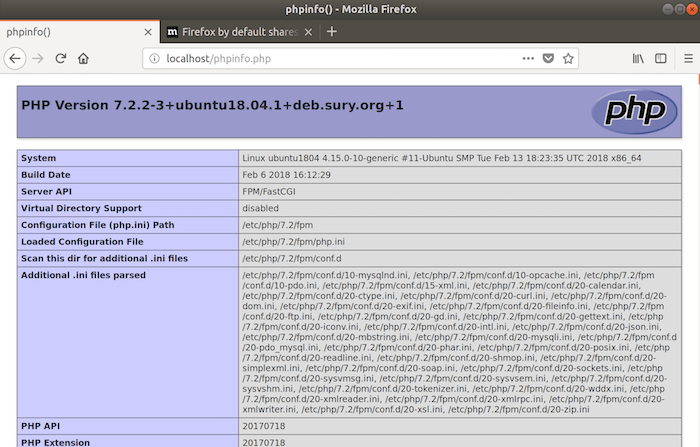Select 'Virtual Directory Support' label
700x447 pixels.
pos(81,208)
